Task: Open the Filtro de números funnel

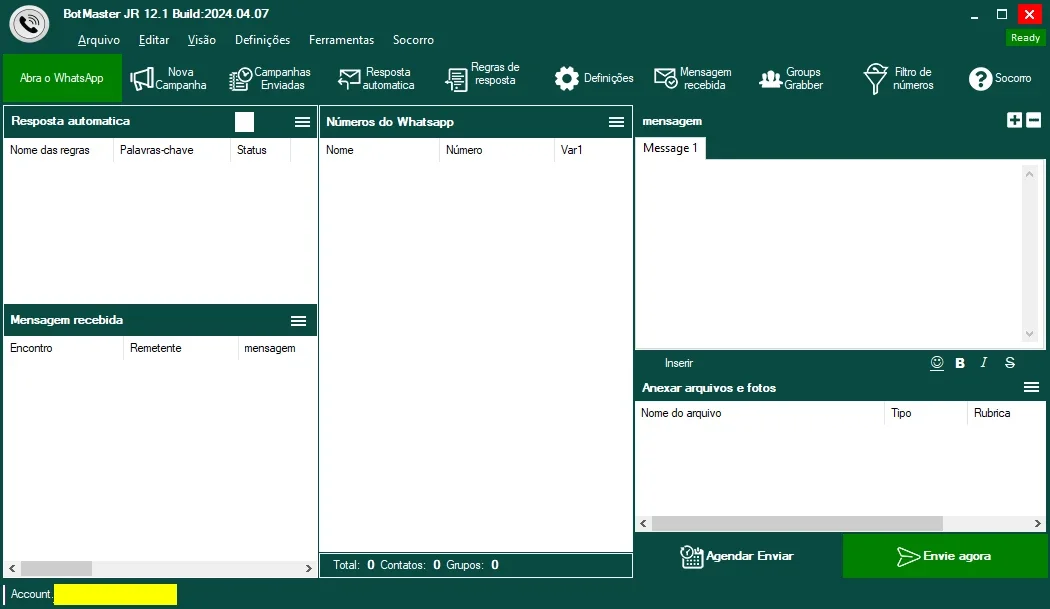Action: coord(875,78)
